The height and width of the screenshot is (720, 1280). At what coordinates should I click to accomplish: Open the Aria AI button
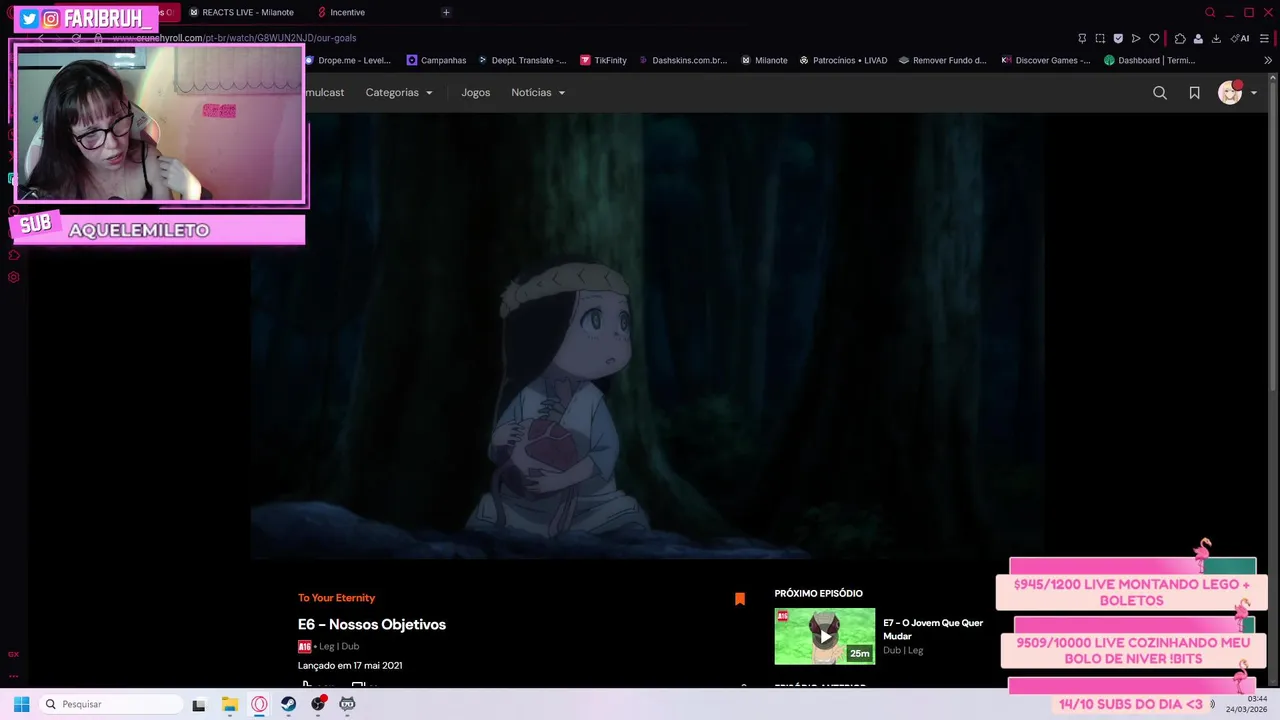point(1241,38)
